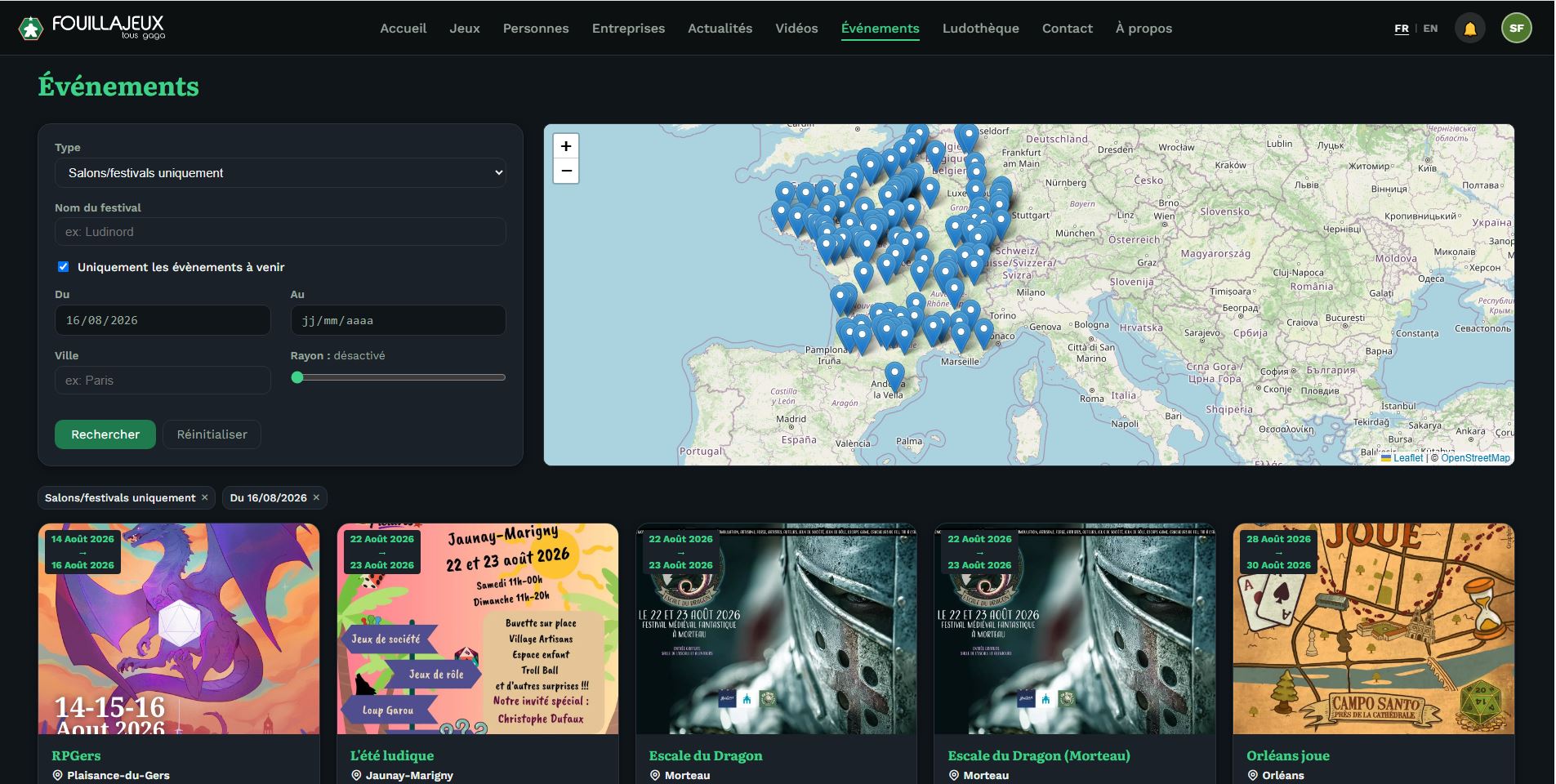Screen dimensions: 1556x784
Task: Click the Réinitialiser button
Action: pyautogui.click(x=212, y=434)
